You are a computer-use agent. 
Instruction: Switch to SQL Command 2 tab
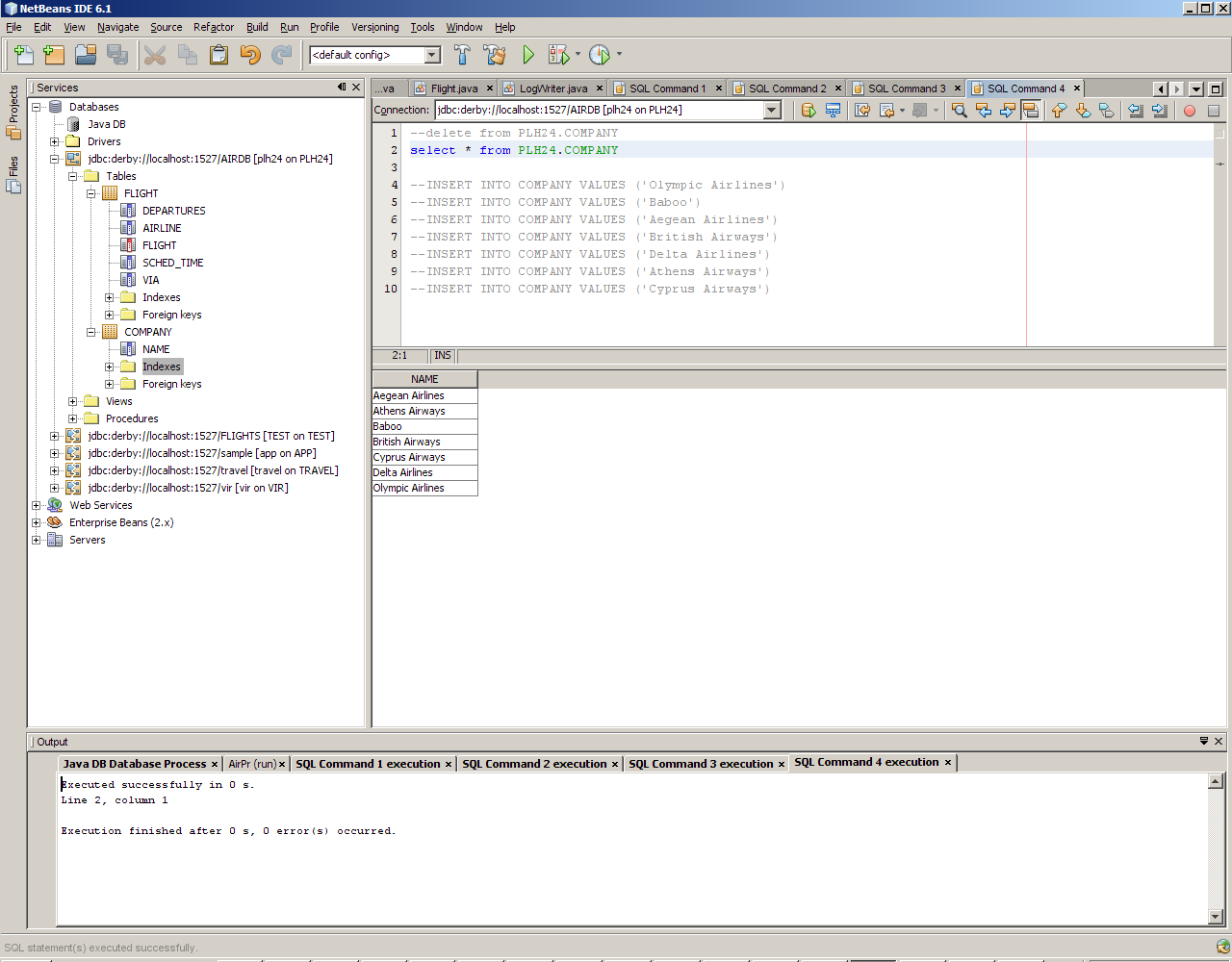(x=786, y=89)
